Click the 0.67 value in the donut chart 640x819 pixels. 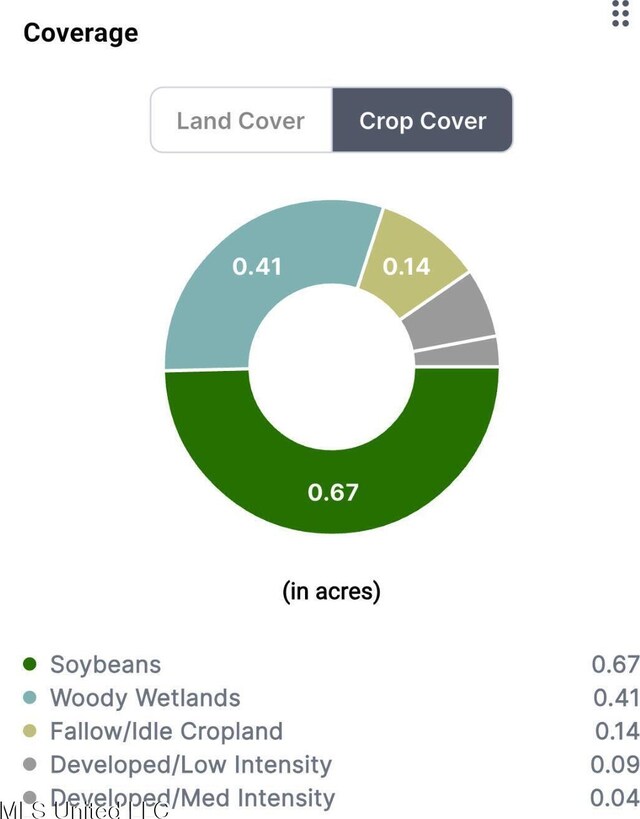coord(333,493)
